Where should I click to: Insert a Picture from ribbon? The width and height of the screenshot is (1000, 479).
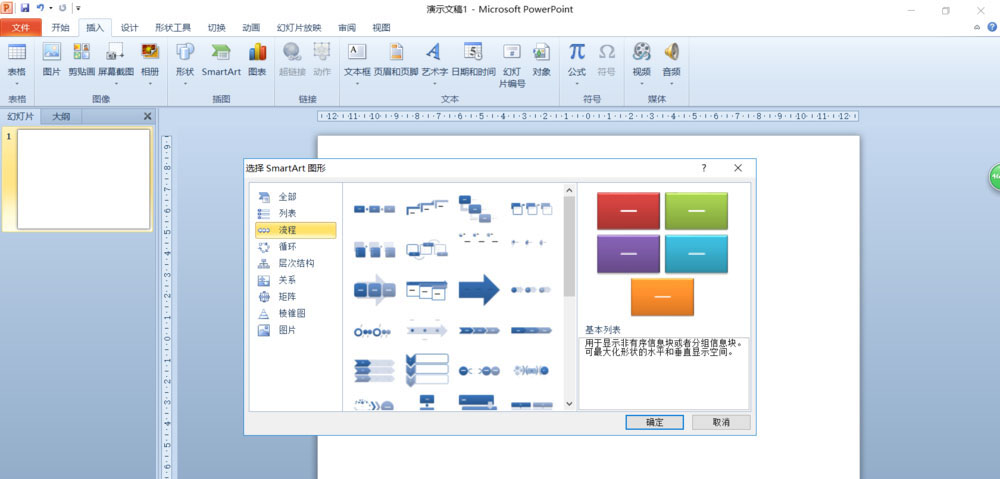(51, 52)
